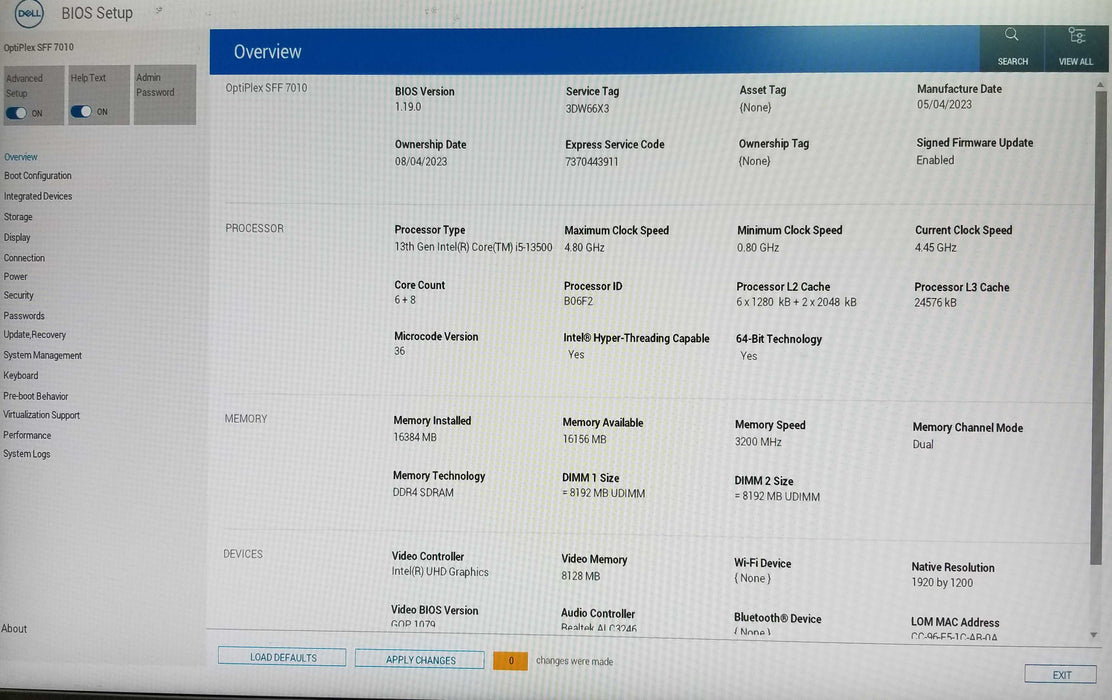Click Signed Firmware Update Enabled value
This screenshot has width=1112, height=700.
(935, 160)
